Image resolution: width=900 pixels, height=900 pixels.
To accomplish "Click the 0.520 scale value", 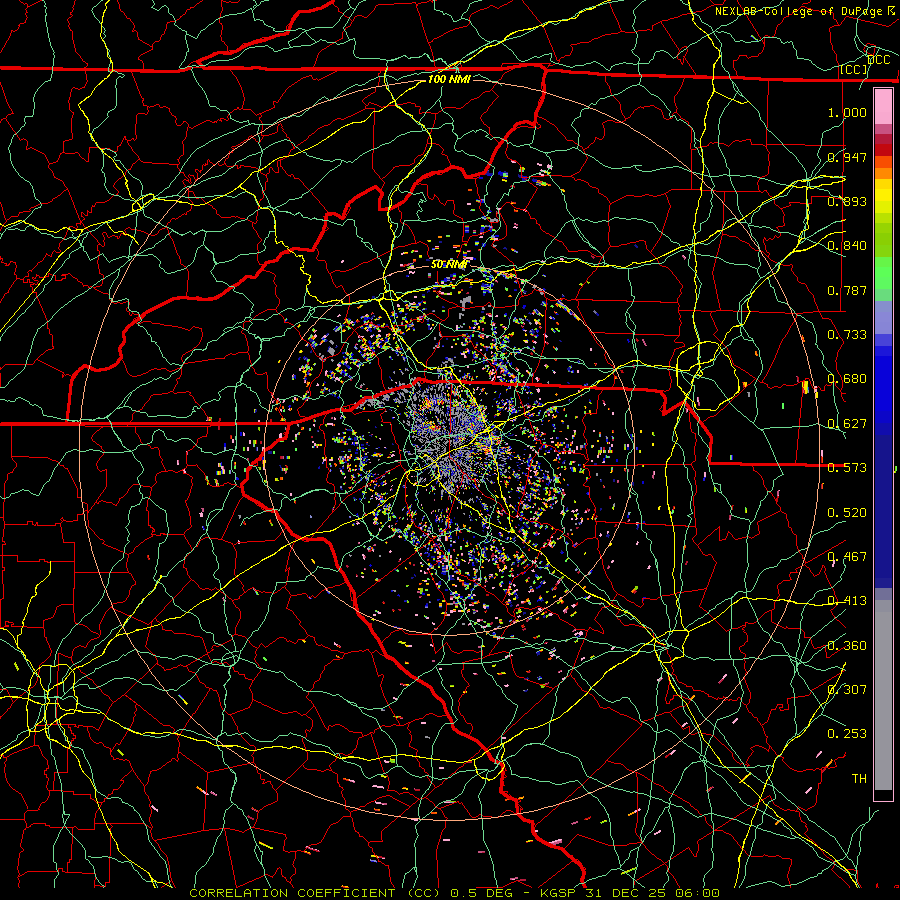I will 847,513.
